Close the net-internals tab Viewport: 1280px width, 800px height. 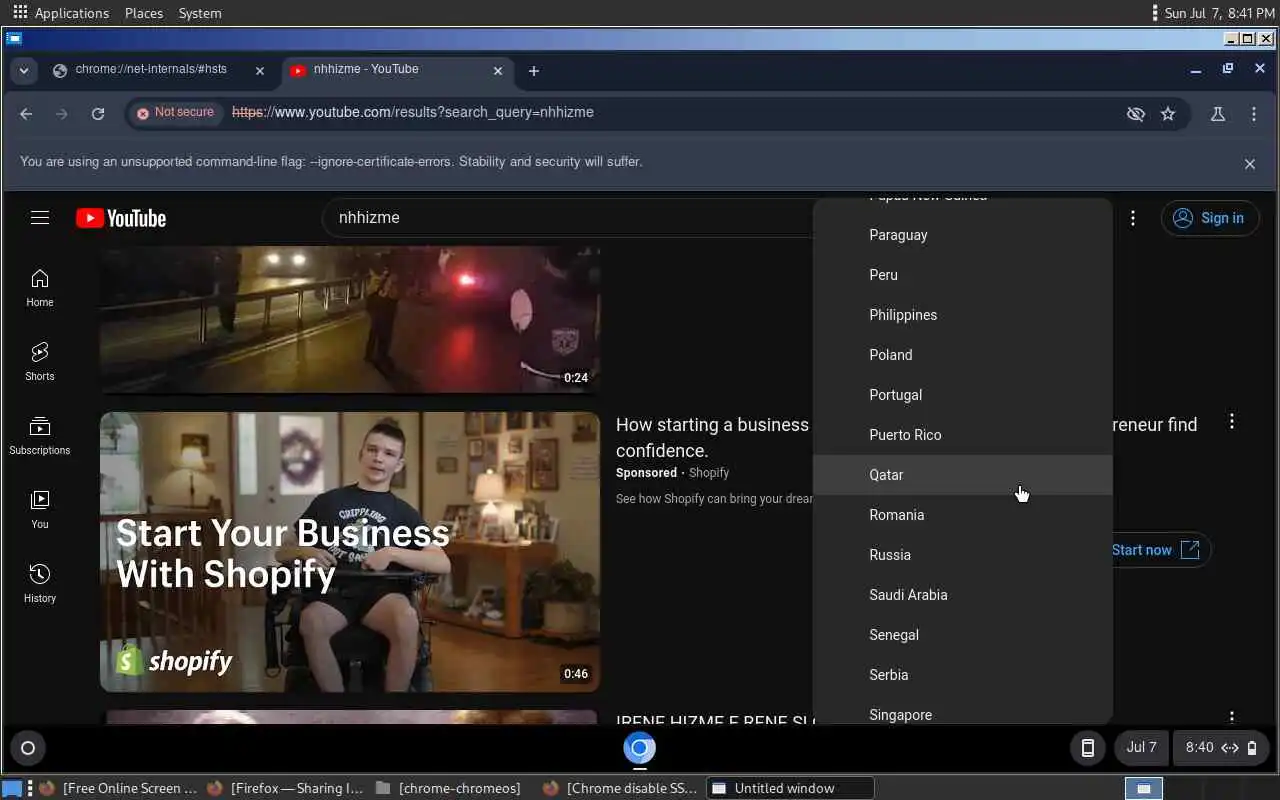(260, 71)
